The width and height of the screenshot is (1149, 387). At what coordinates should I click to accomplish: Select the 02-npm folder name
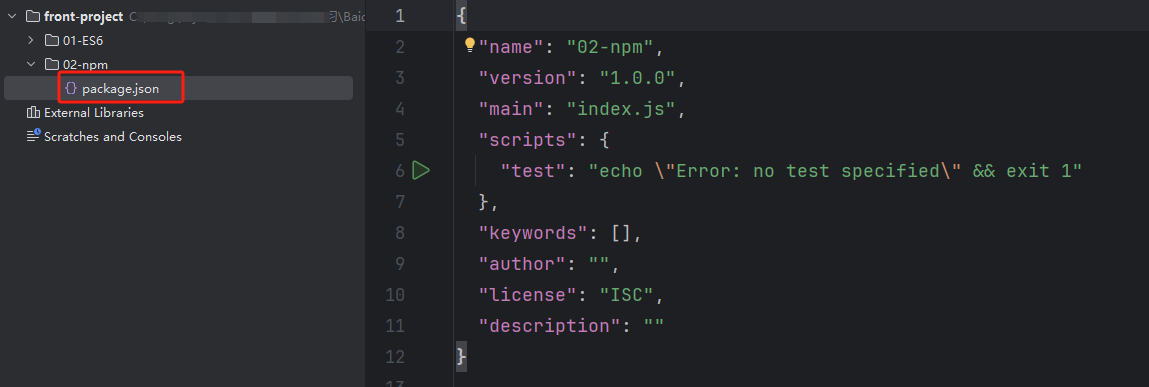pyautogui.click(x=86, y=64)
